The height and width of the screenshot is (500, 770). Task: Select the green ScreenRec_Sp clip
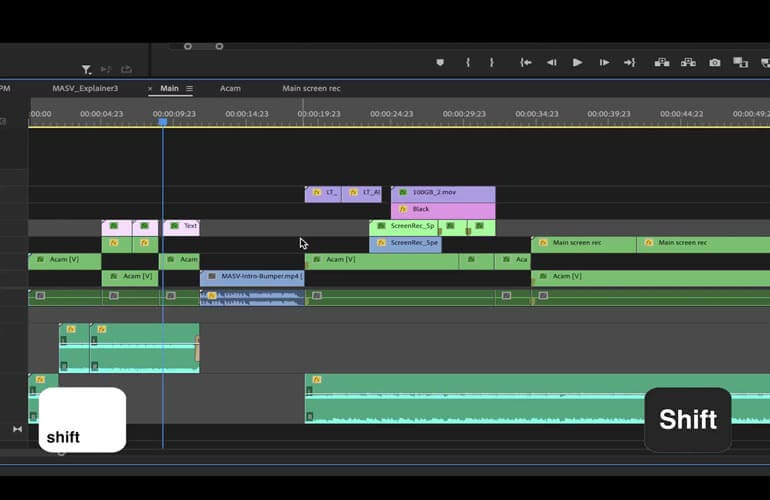403,227
